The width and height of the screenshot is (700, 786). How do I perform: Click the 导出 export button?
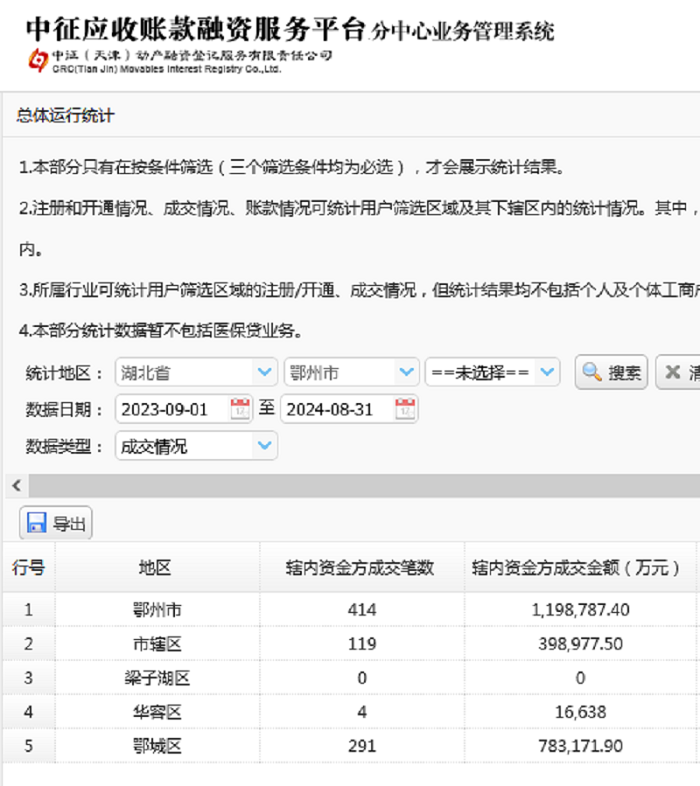point(56,523)
